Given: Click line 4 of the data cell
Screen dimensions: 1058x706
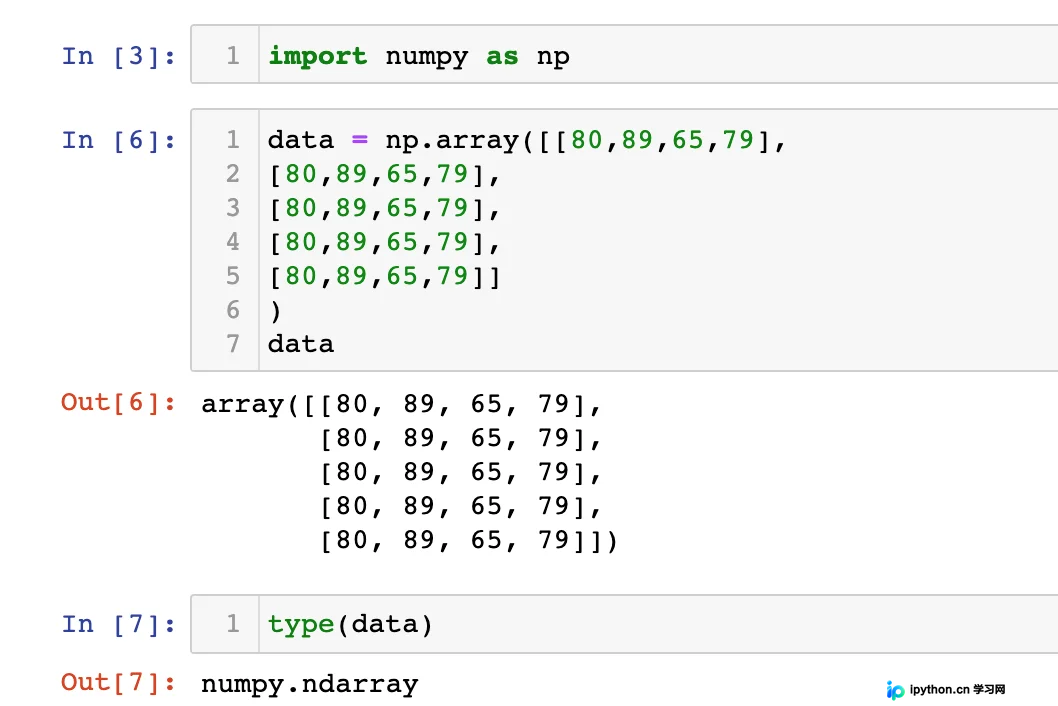Looking at the screenshot, I should [x=385, y=242].
